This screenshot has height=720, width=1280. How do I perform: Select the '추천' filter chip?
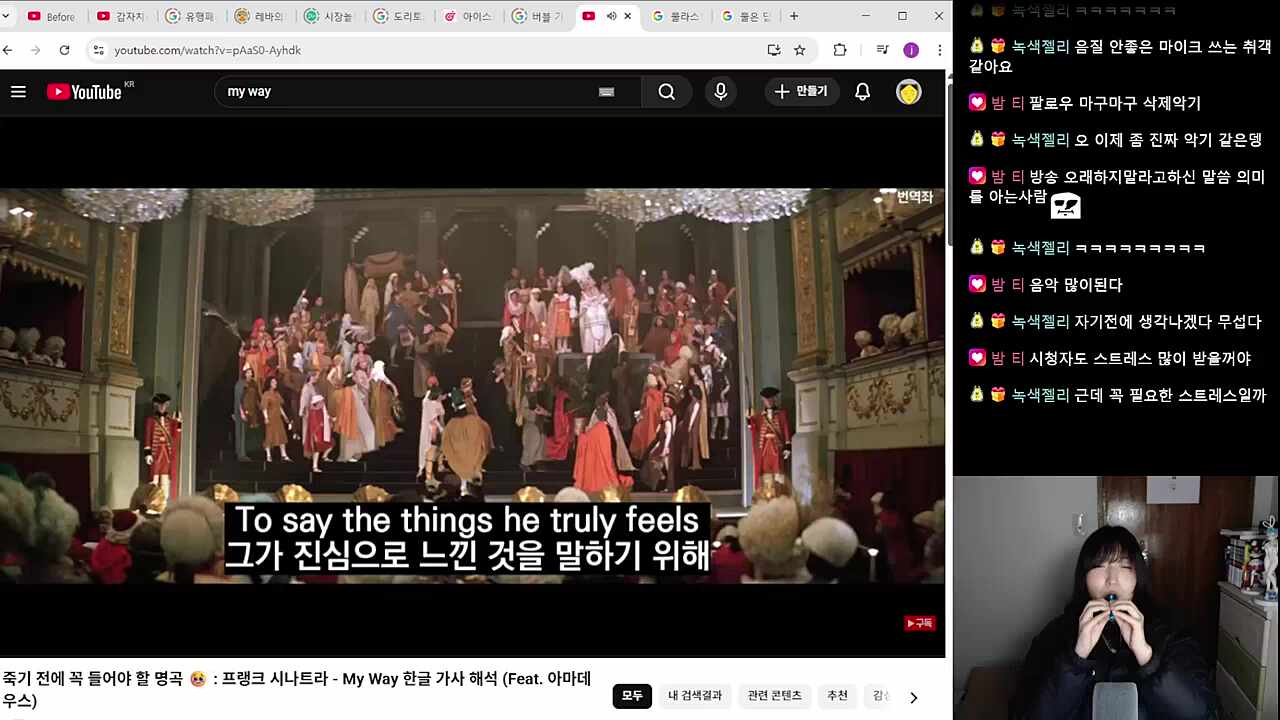[838, 696]
